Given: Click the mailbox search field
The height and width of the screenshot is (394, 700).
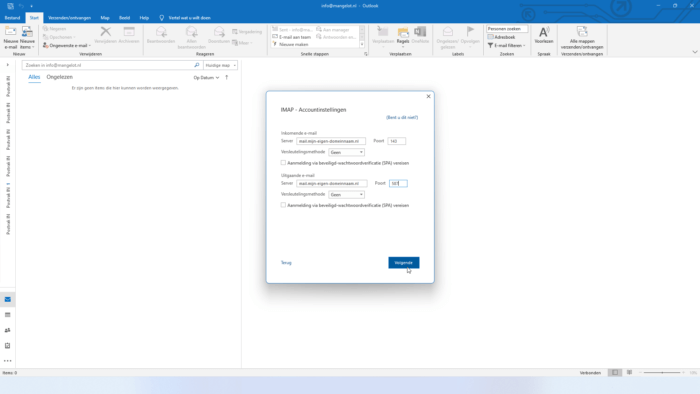Looking at the screenshot, I should [107, 65].
